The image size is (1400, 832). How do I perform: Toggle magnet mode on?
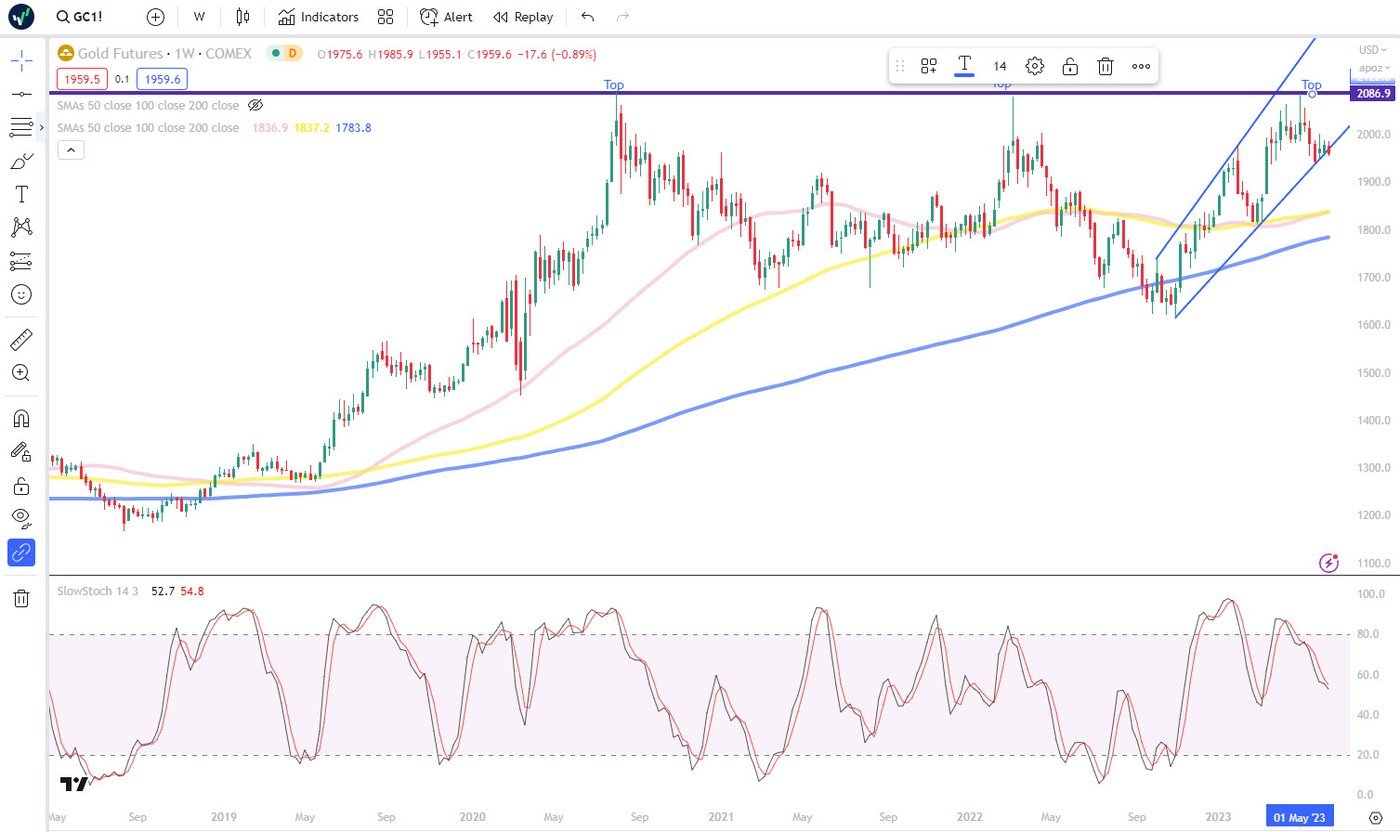[21, 419]
